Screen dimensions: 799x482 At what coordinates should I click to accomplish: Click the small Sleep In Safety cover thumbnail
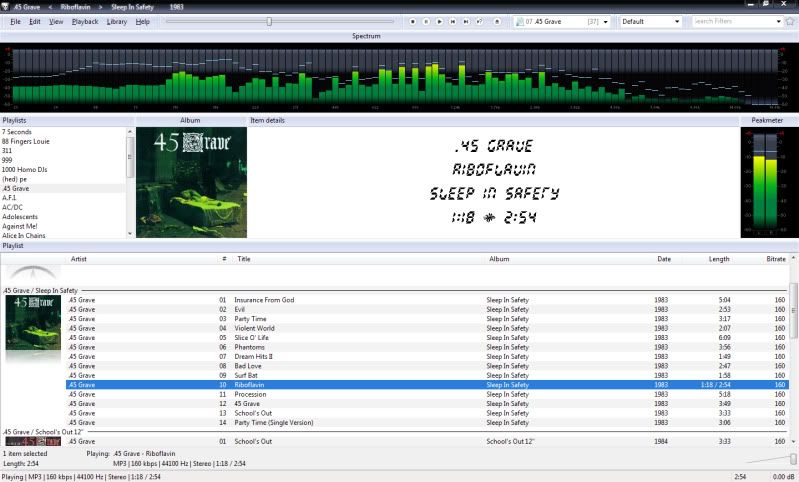coord(33,323)
